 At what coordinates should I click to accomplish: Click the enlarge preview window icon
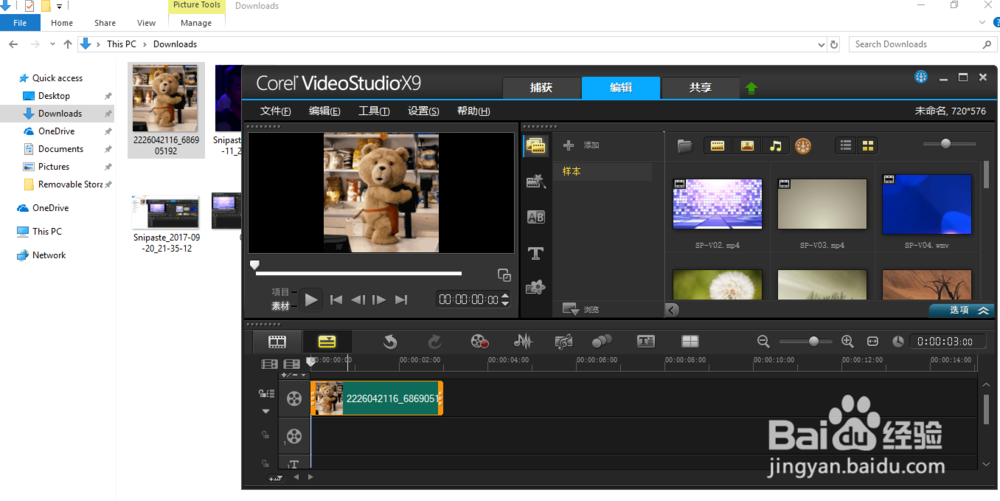(504, 275)
